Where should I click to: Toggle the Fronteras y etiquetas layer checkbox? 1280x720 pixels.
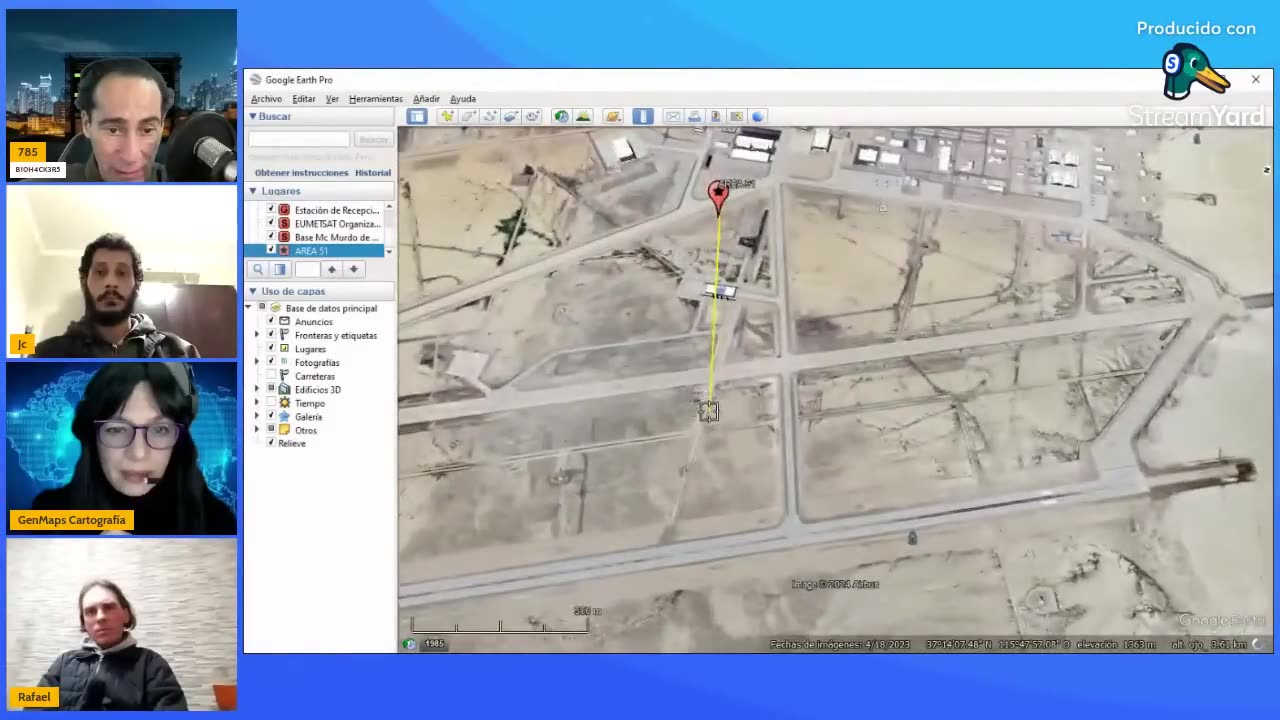tap(271, 334)
